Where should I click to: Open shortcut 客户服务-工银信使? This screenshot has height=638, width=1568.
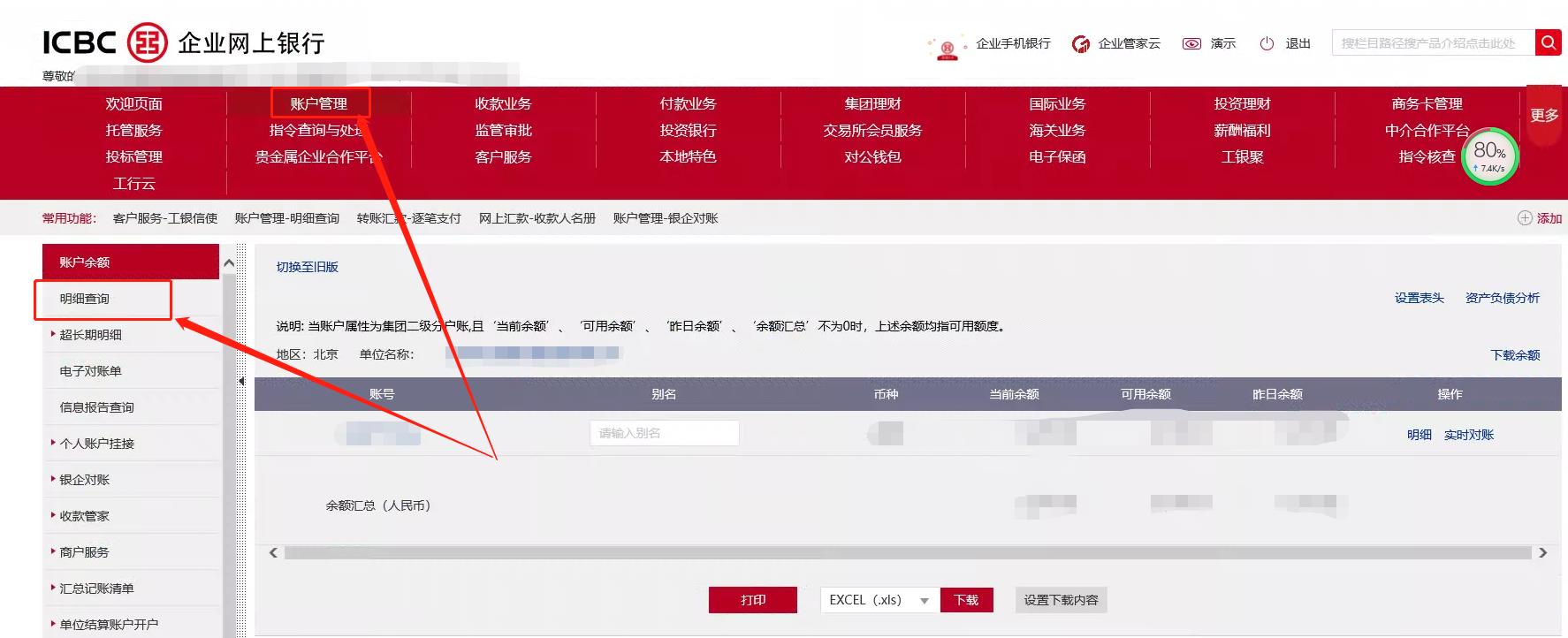(165, 218)
